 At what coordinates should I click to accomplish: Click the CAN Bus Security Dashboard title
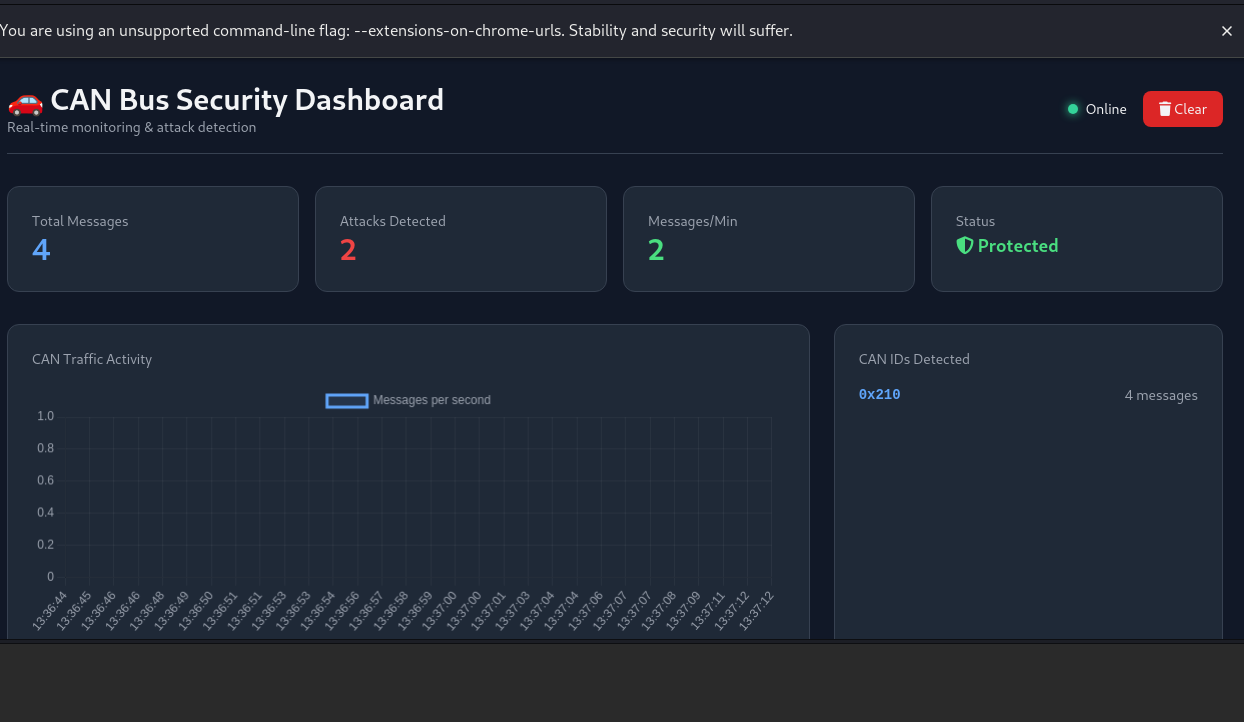coord(247,100)
